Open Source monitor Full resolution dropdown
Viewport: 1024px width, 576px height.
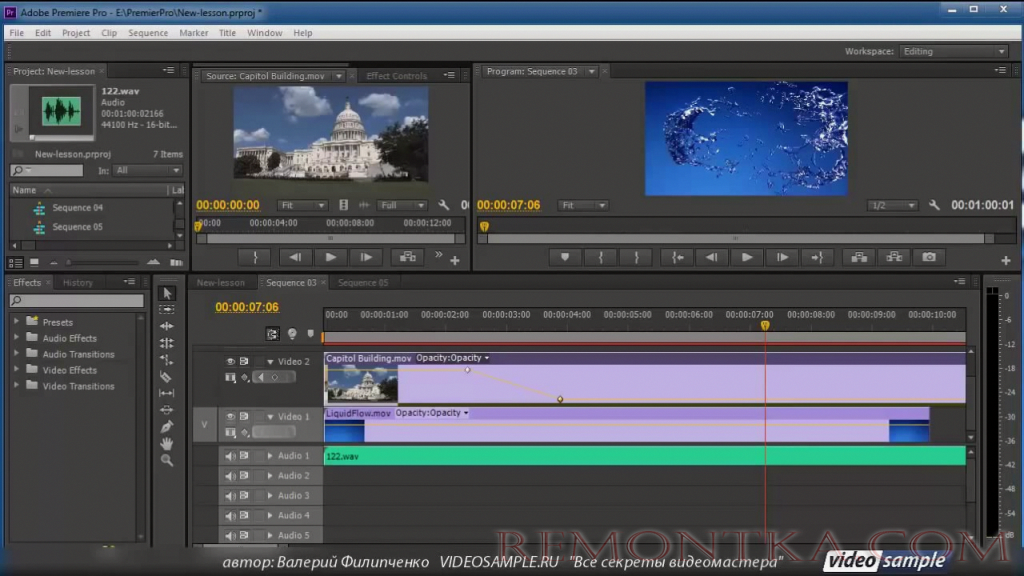402,205
